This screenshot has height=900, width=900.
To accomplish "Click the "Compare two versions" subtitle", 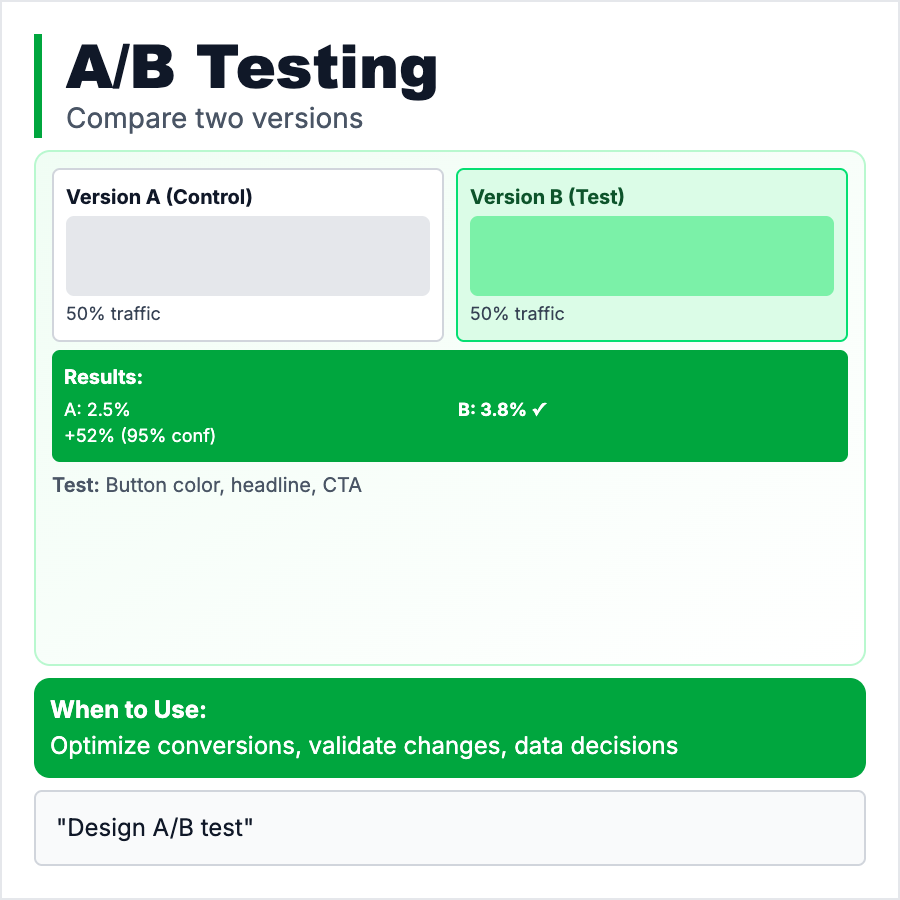I will [214, 118].
